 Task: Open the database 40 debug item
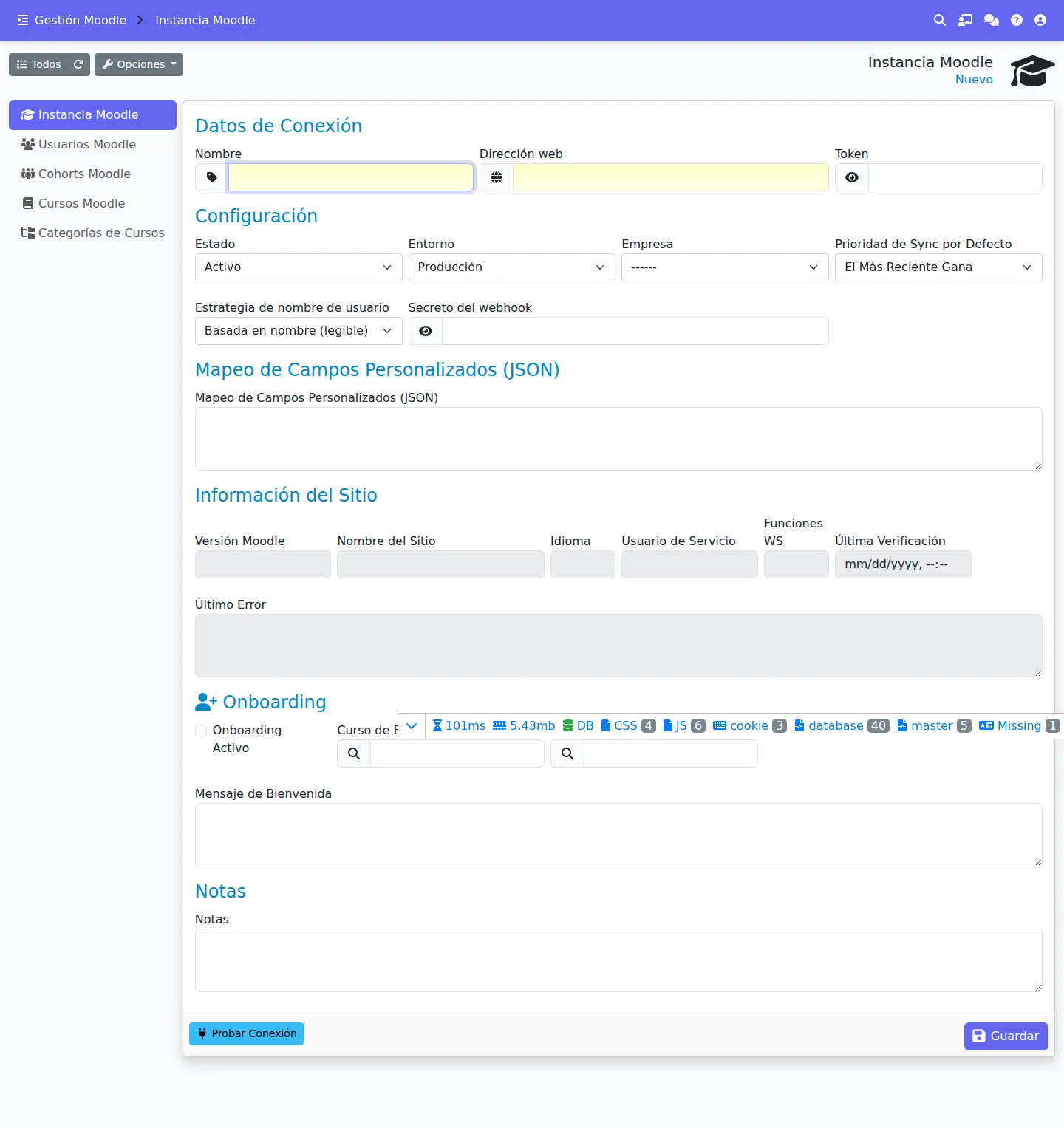842,725
